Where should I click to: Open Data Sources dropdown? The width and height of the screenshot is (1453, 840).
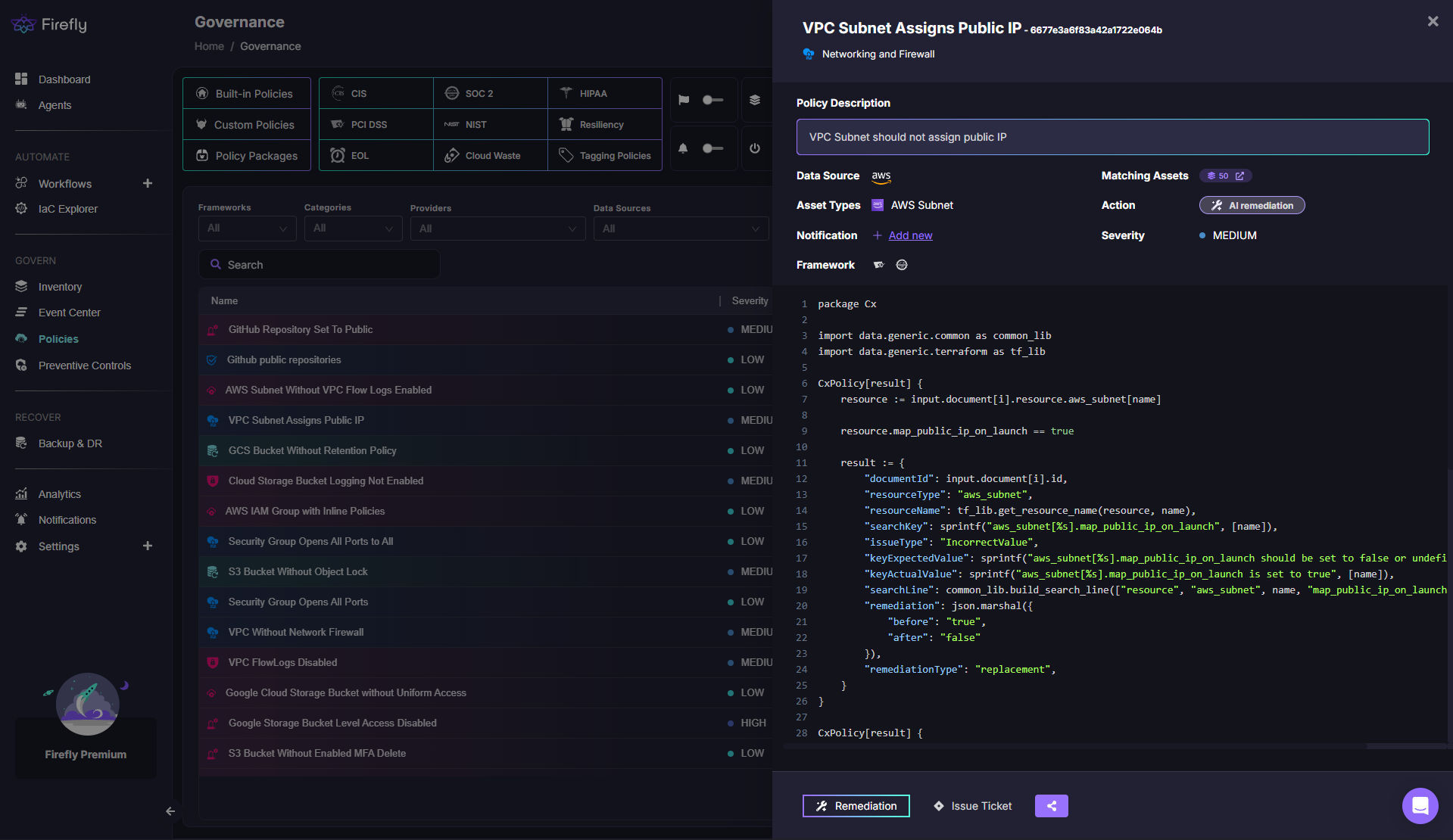pyautogui.click(x=681, y=229)
